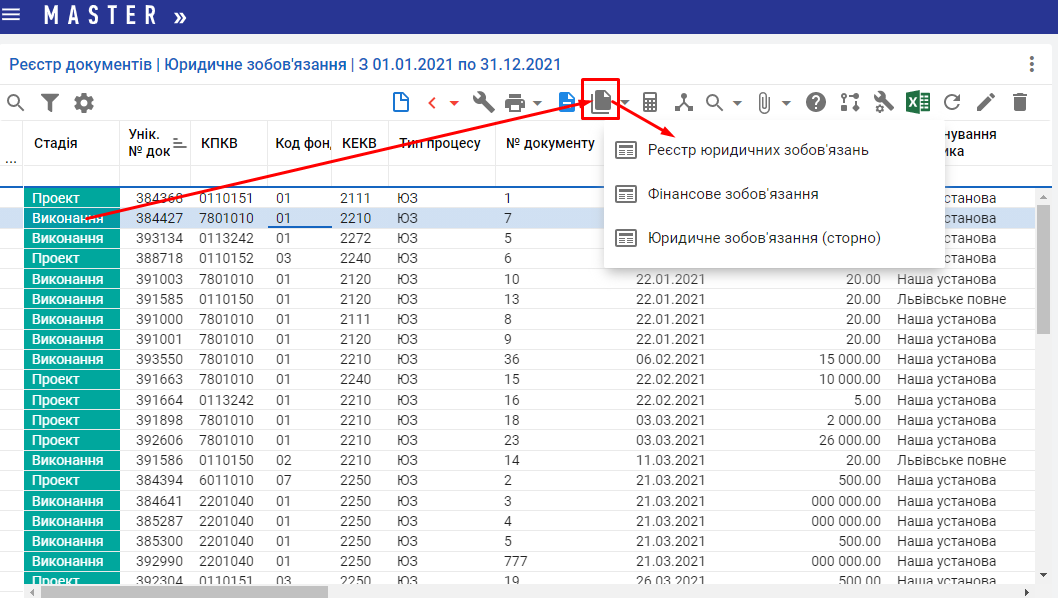Toggle sort on "Унік. № док" column
The height and width of the screenshot is (598, 1058).
179,143
